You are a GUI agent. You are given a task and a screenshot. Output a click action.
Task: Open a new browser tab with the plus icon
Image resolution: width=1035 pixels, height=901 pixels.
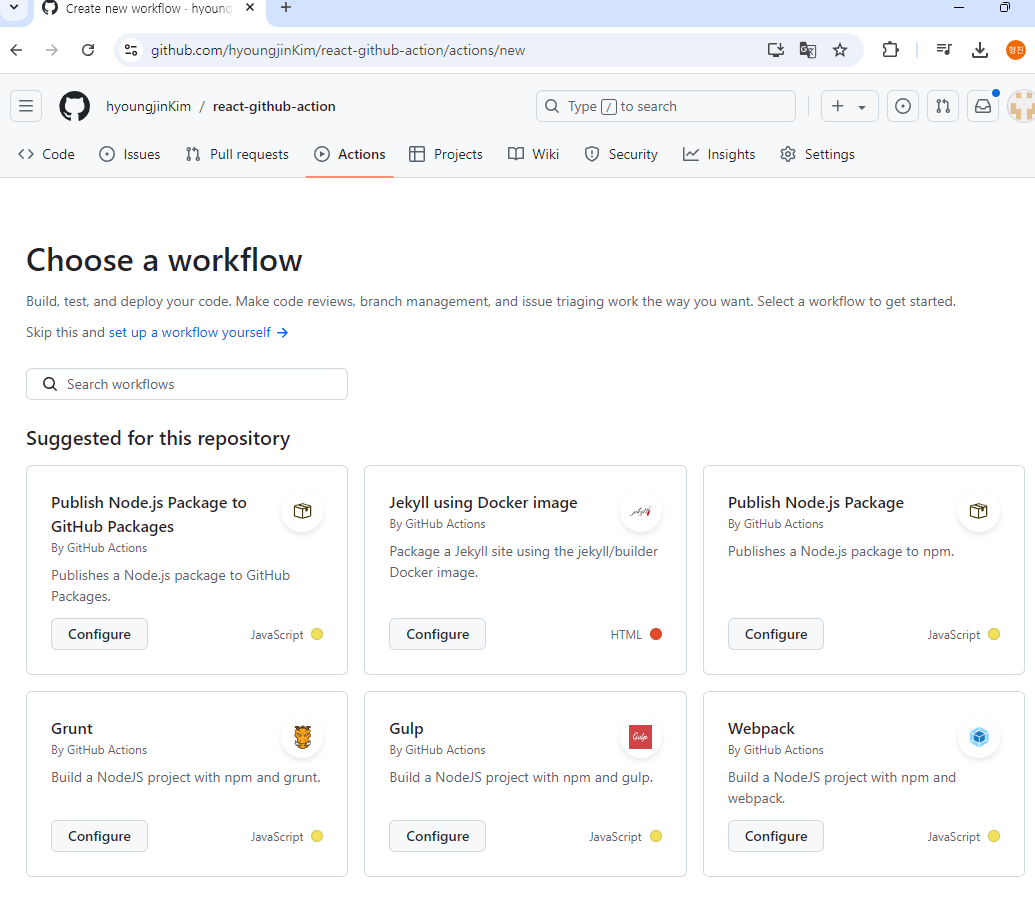click(286, 8)
